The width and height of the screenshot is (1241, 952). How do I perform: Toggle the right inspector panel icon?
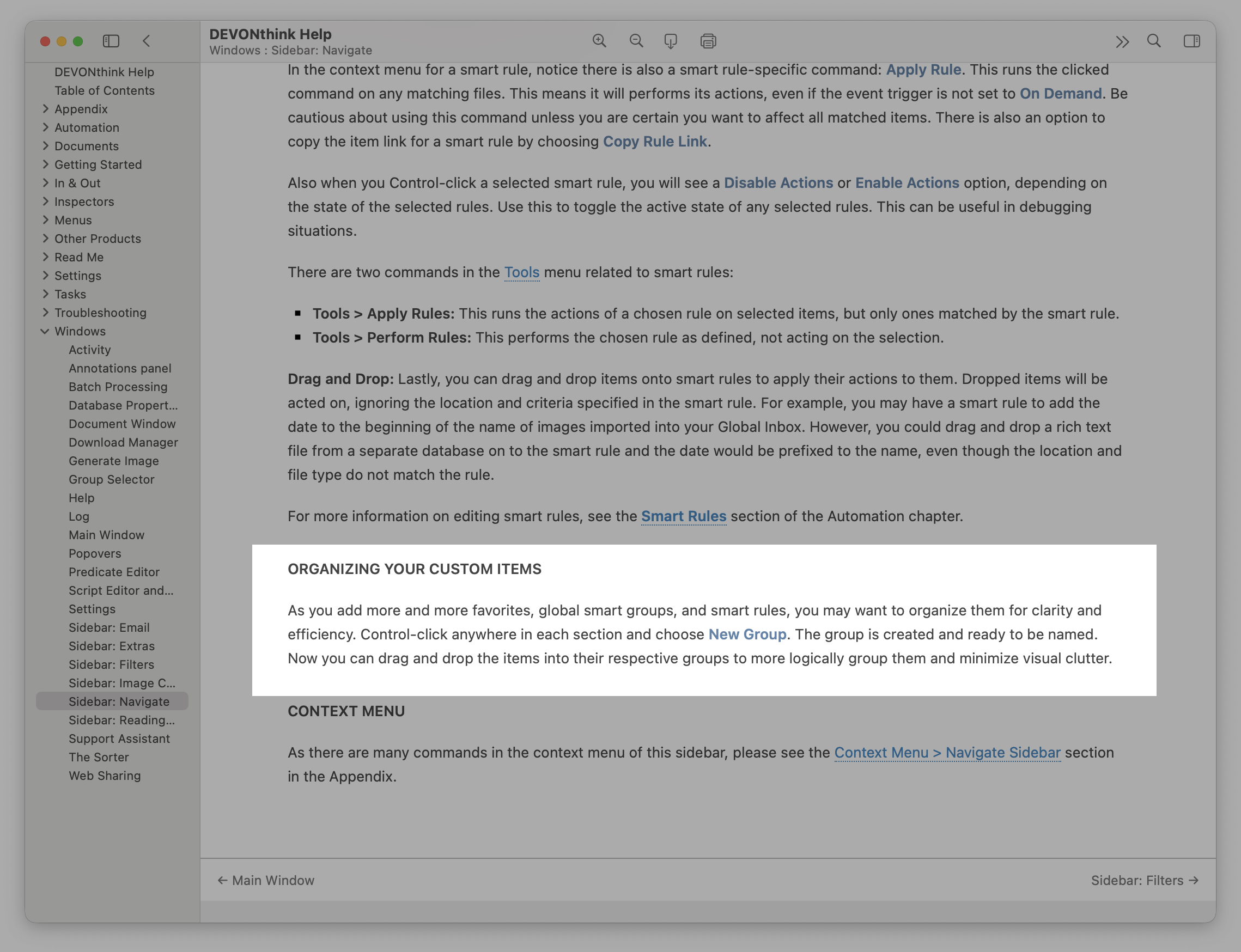(x=1192, y=41)
